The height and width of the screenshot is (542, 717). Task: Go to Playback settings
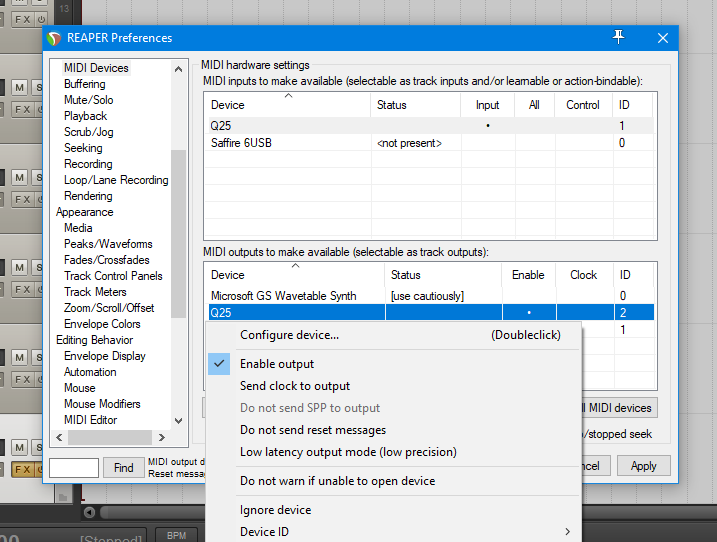click(86, 116)
